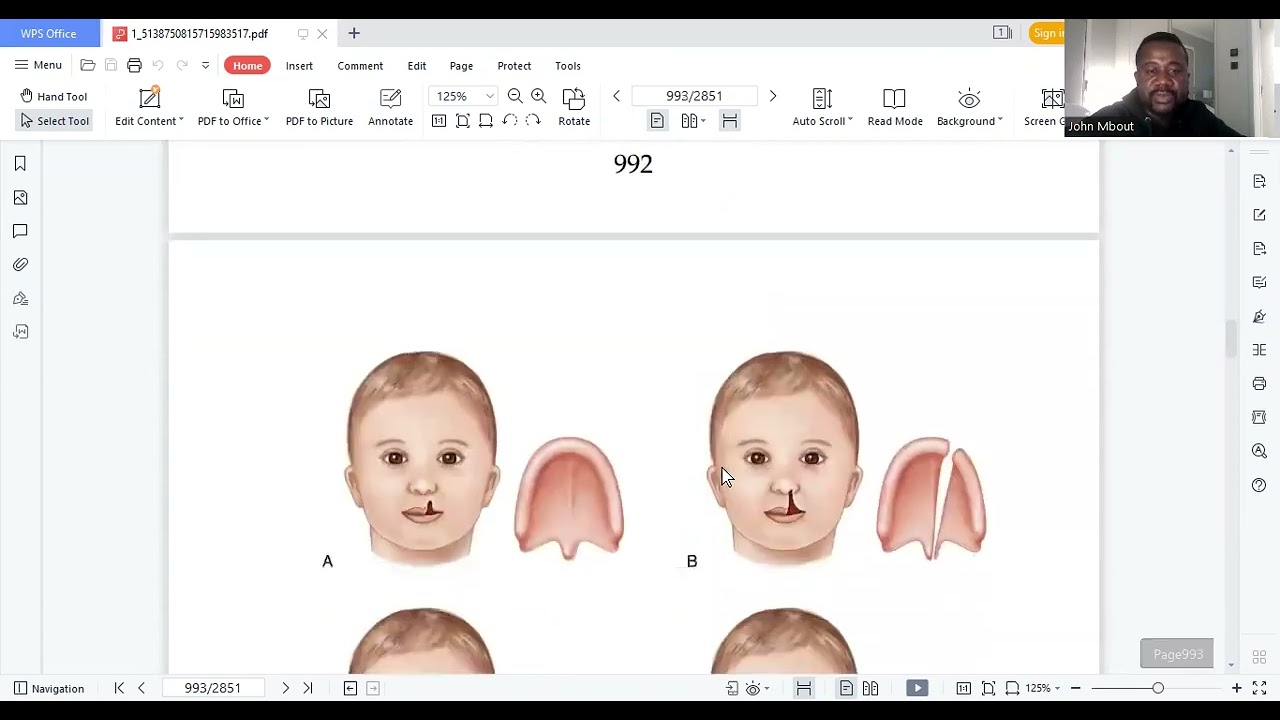Image resolution: width=1280 pixels, height=720 pixels.
Task: Click the PDF to Picture icon
Action: point(319,99)
